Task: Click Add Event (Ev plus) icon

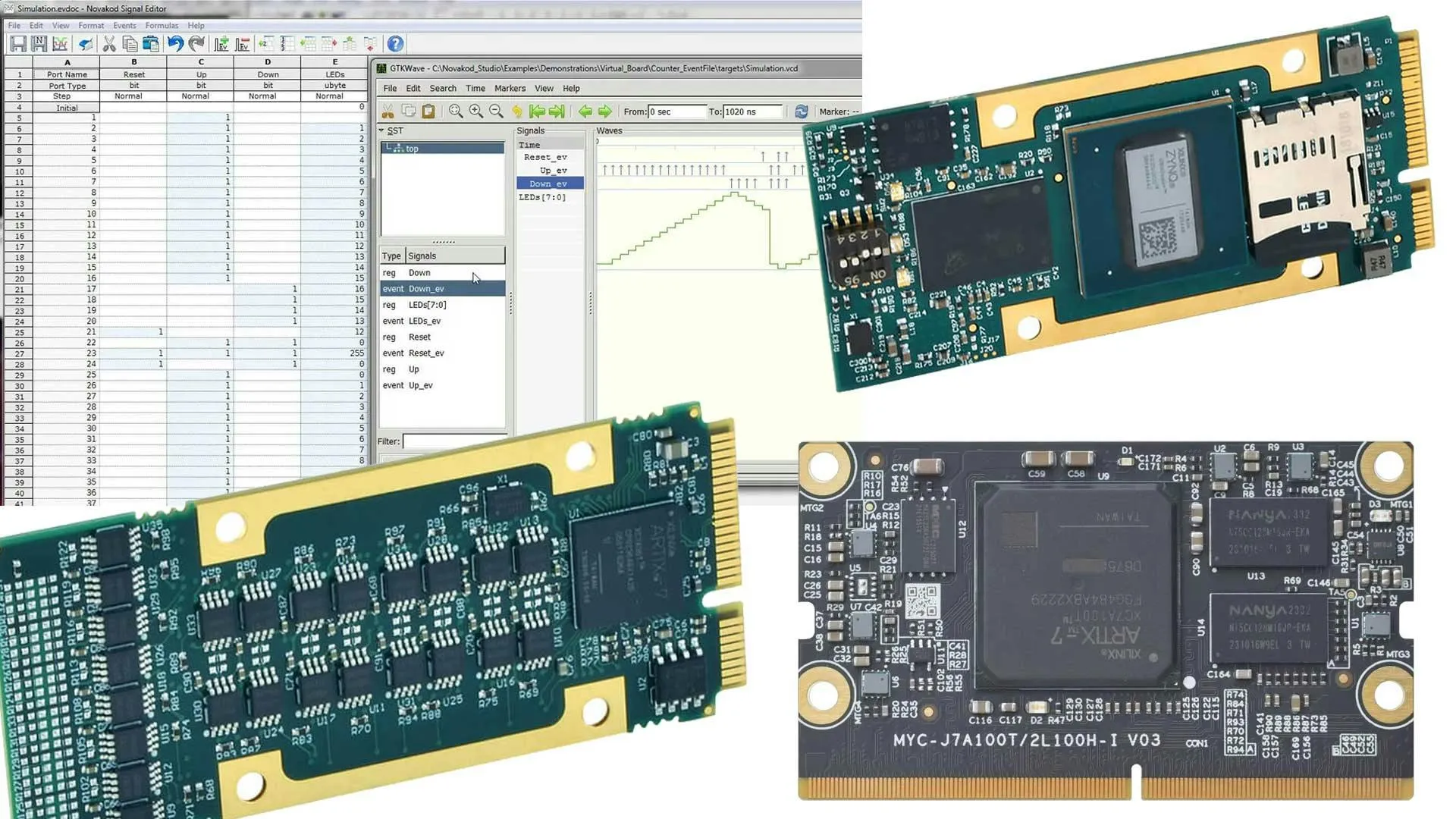Action: 221,44
